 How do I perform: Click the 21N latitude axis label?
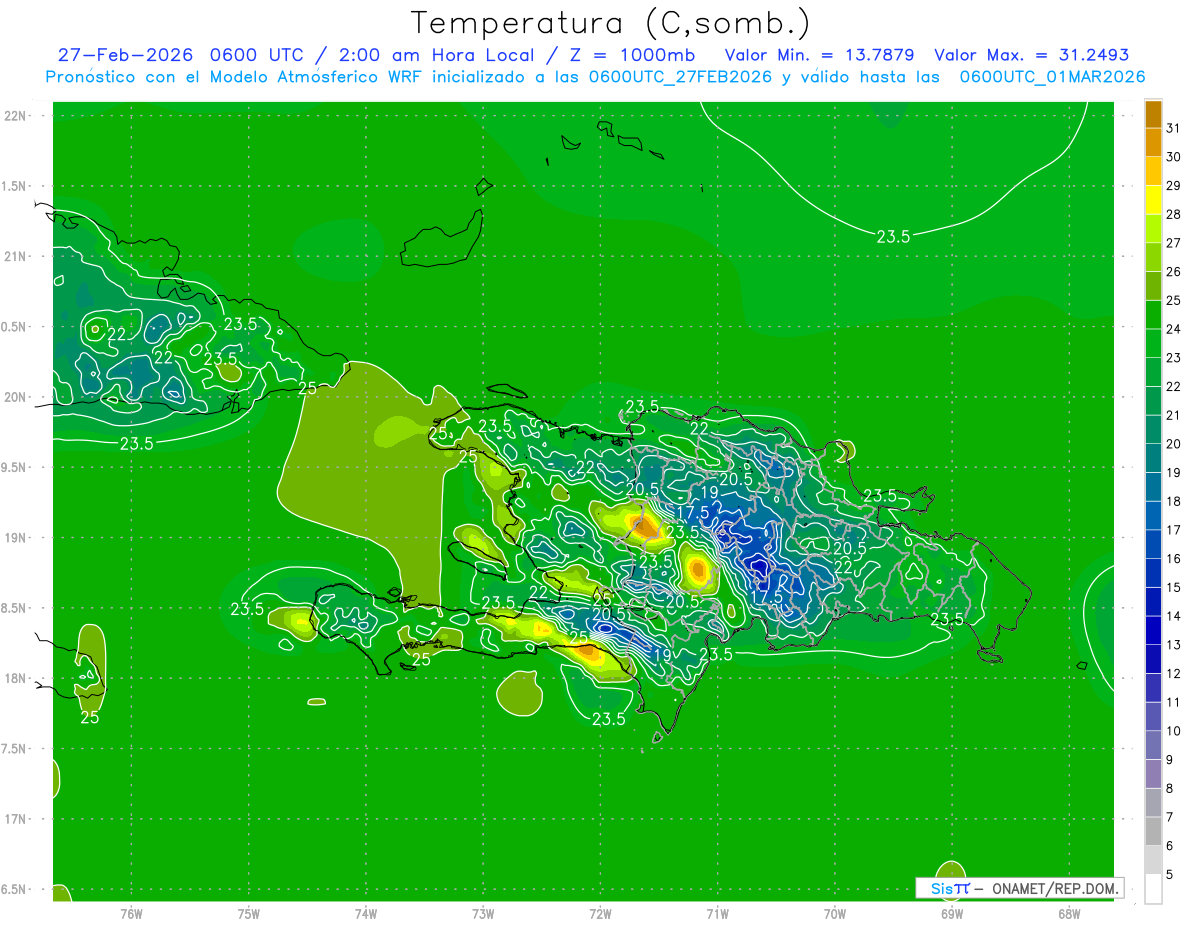click(17, 256)
